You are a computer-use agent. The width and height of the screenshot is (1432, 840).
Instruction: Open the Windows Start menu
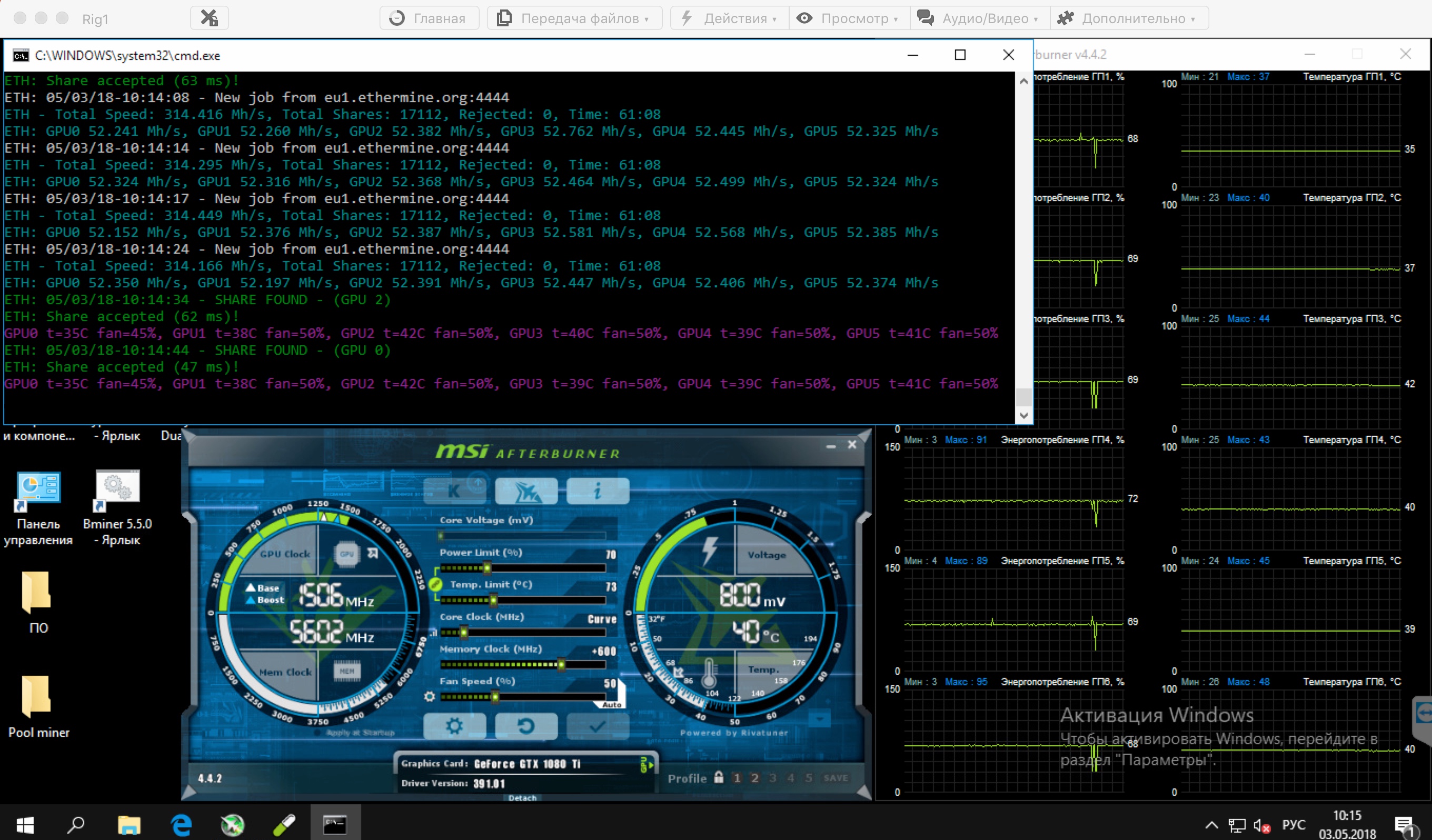click(x=25, y=825)
